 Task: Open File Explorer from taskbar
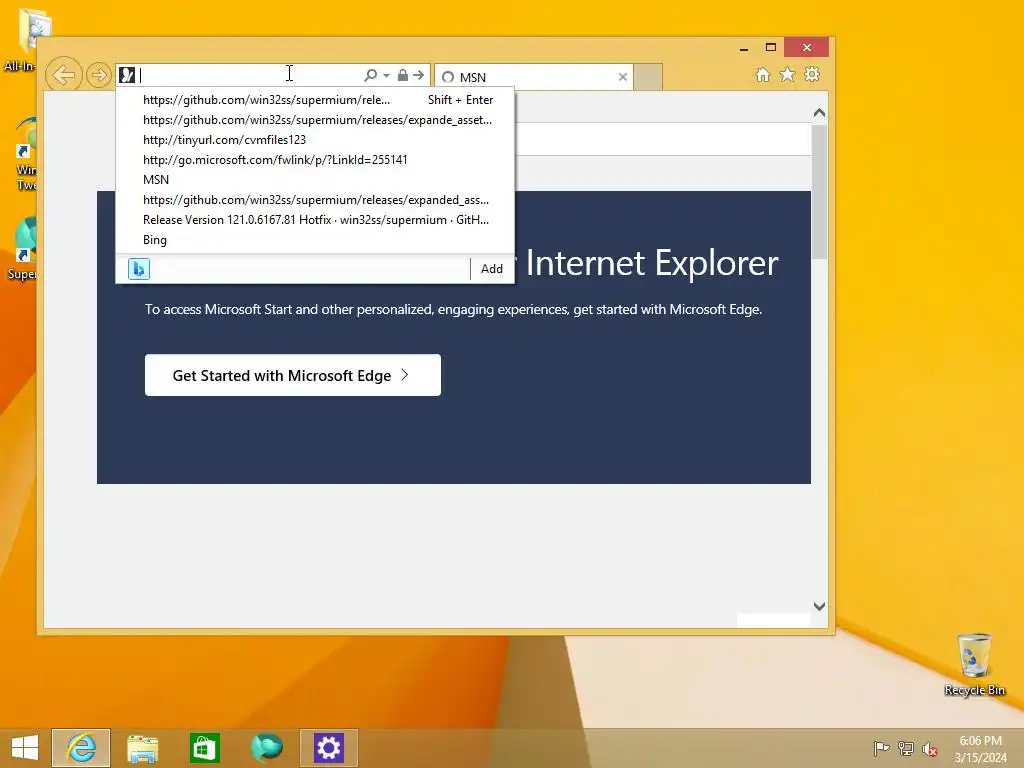click(x=142, y=748)
